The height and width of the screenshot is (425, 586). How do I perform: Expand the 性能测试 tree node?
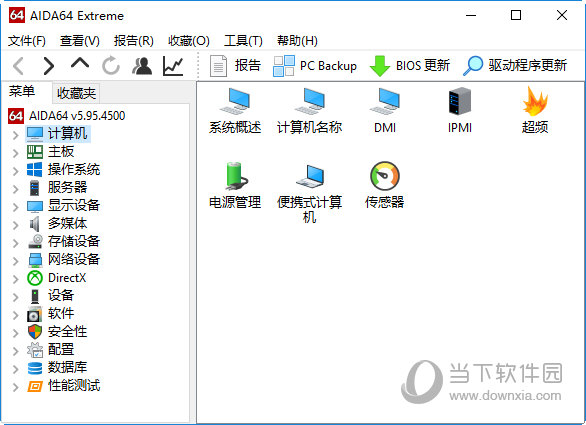coord(15,387)
